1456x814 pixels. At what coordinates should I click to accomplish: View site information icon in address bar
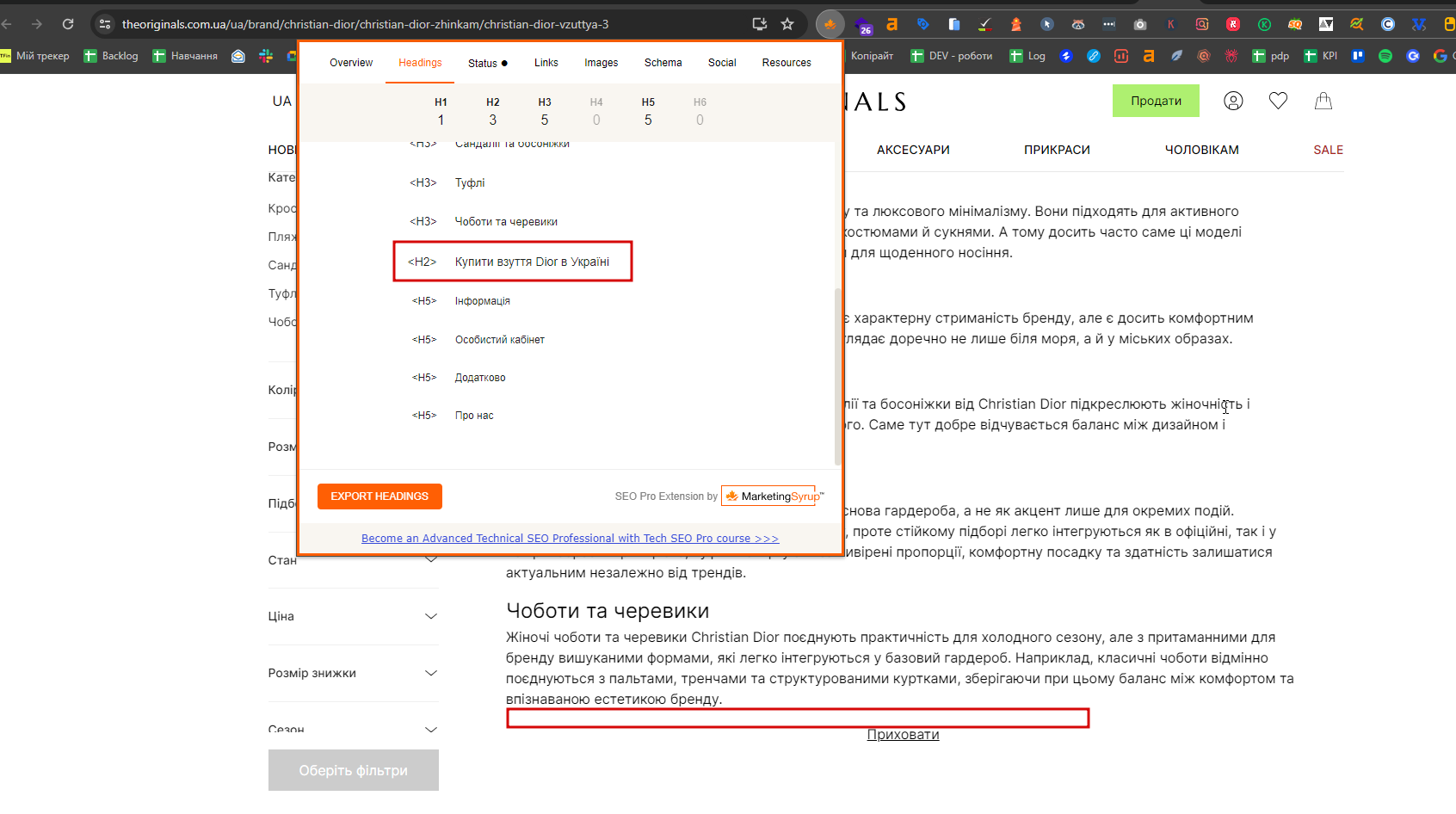click(105, 24)
